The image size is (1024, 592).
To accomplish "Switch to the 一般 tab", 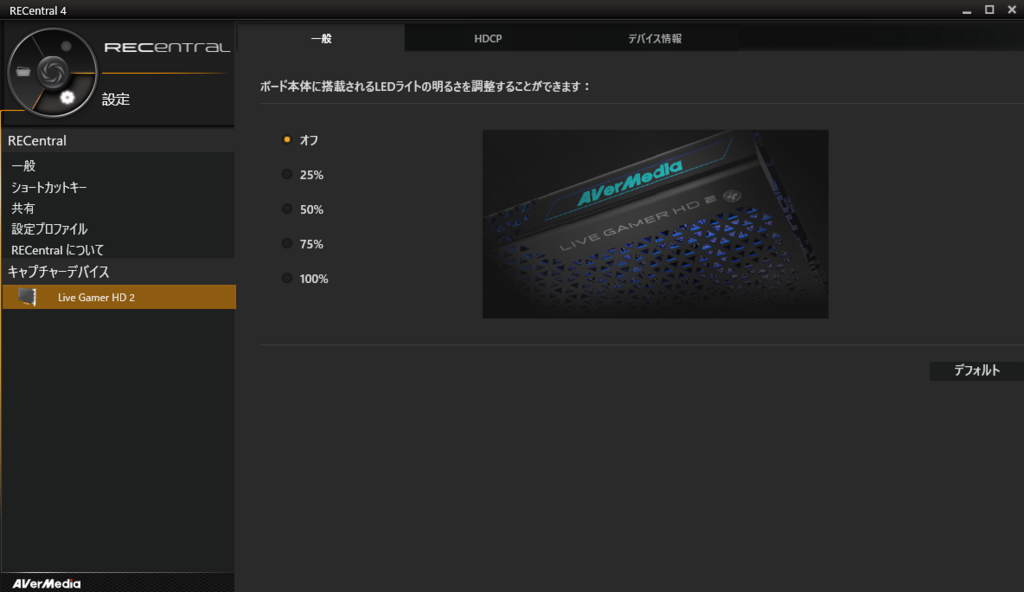I will pyautogui.click(x=321, y=39).
